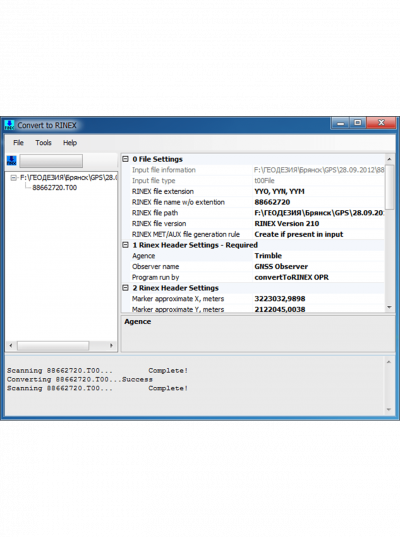400x537 pixels.
Task: Collapse the 2 Rinex Header Settings section
Action: 126,288
